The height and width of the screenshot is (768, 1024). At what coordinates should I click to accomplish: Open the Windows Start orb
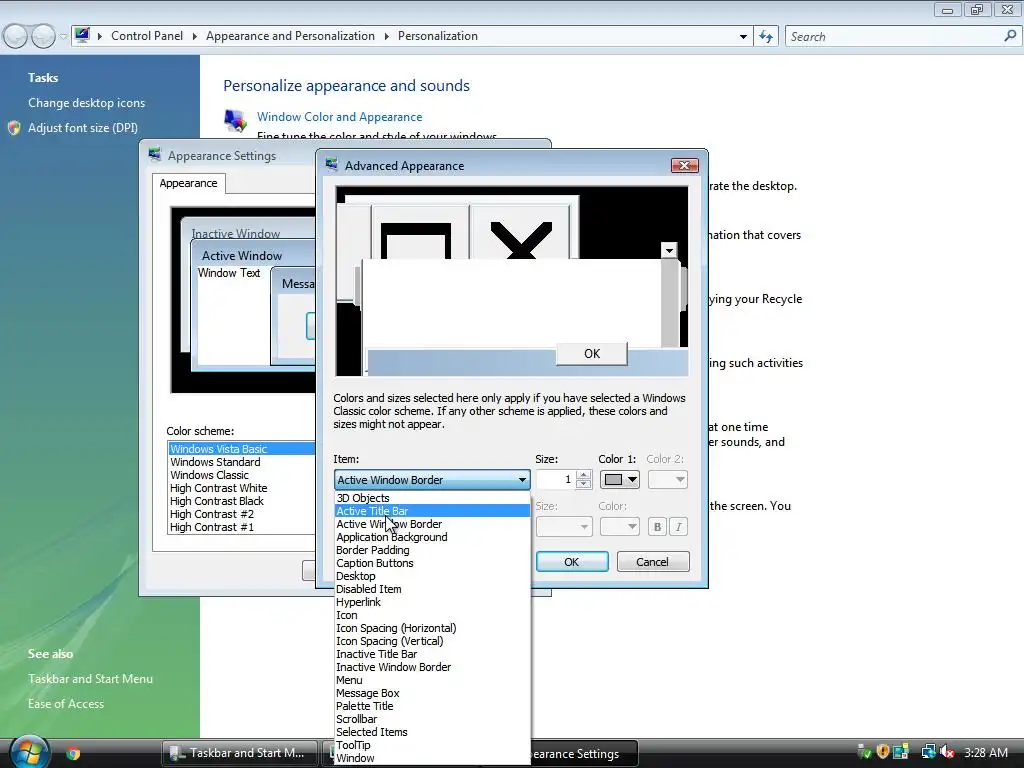pos(29,752)
